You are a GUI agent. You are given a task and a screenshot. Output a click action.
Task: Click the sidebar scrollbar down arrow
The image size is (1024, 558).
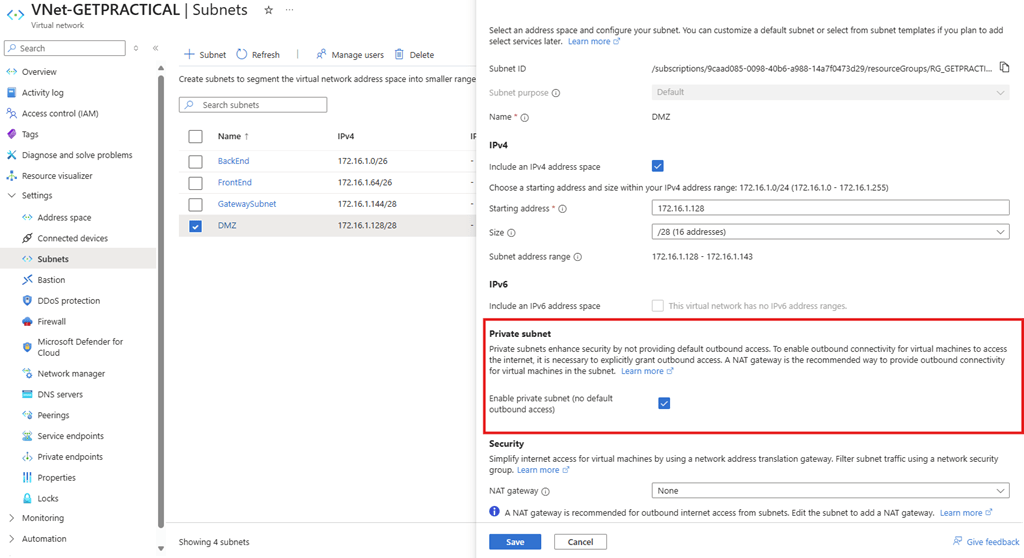[x=161, y=548]
